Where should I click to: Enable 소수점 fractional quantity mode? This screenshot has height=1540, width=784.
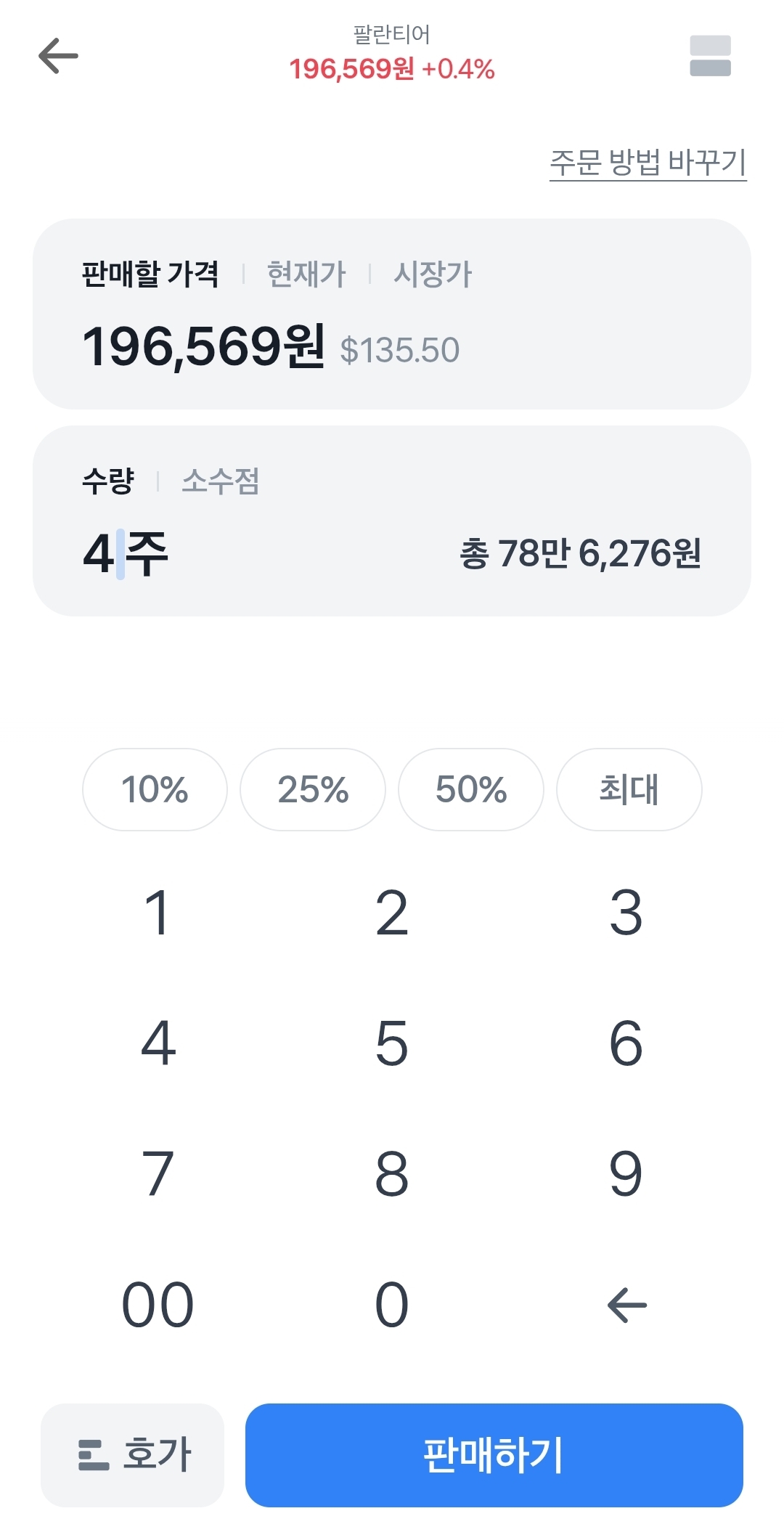coord(220,481)
